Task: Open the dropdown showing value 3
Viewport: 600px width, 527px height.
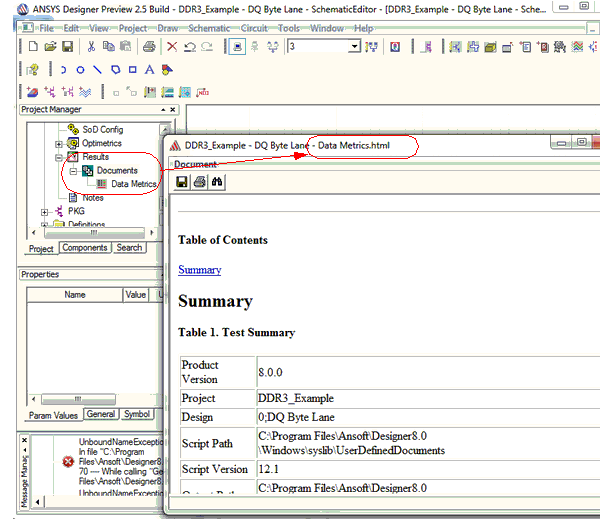Action: point(354,47)
